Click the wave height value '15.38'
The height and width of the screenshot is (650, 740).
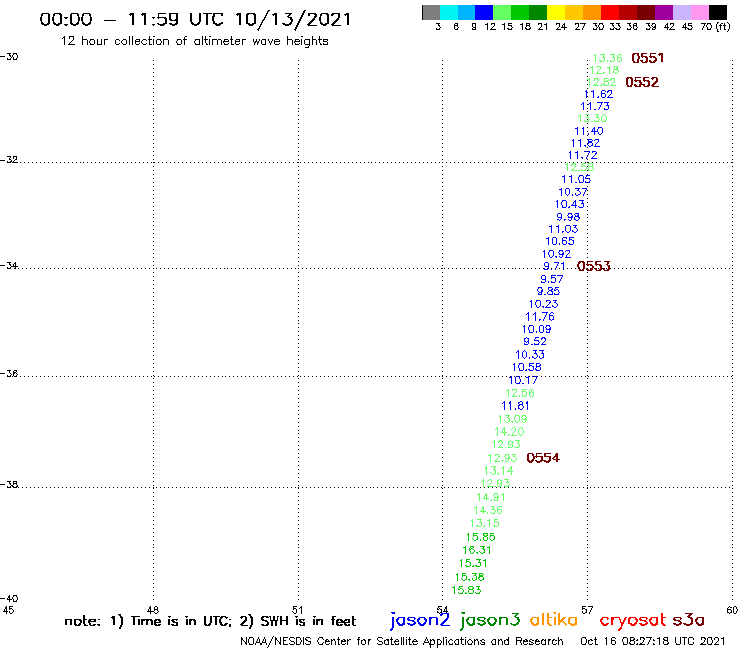pyautogui.click(x=470, y=577)
